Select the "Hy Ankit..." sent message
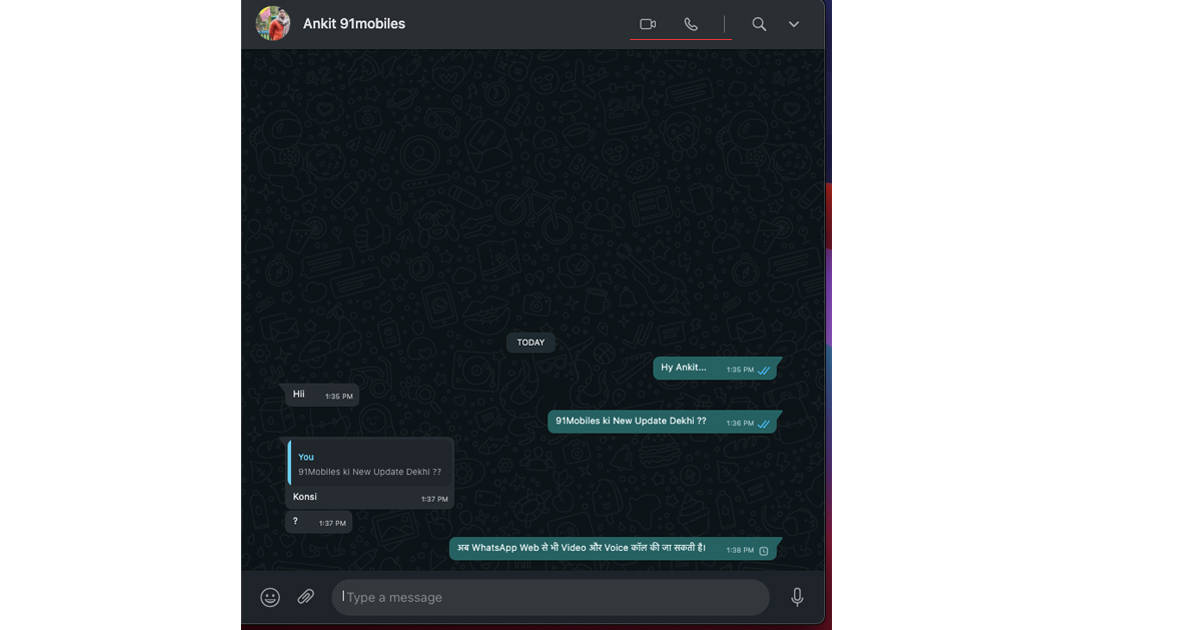Screen dimensions: 1200x630 coord(684,368)
